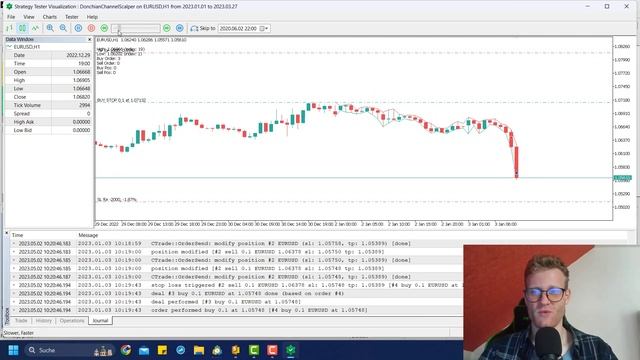Image resolution: width=640 pixels, height=360 pixels.
Task: Click the green faster speed button
Action: point(167,28)
